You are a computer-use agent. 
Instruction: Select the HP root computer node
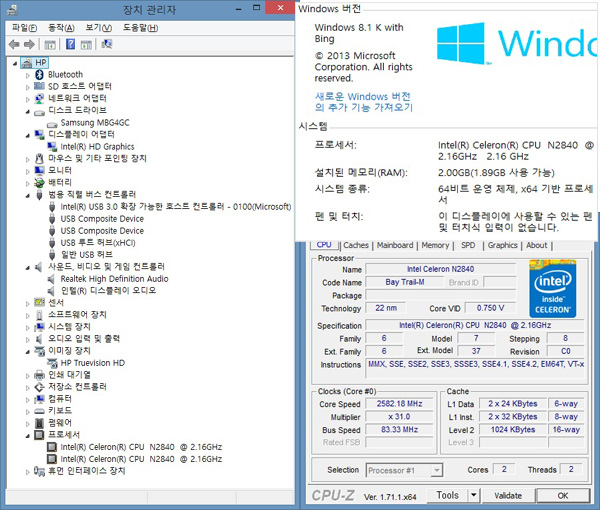pos(34,62)
